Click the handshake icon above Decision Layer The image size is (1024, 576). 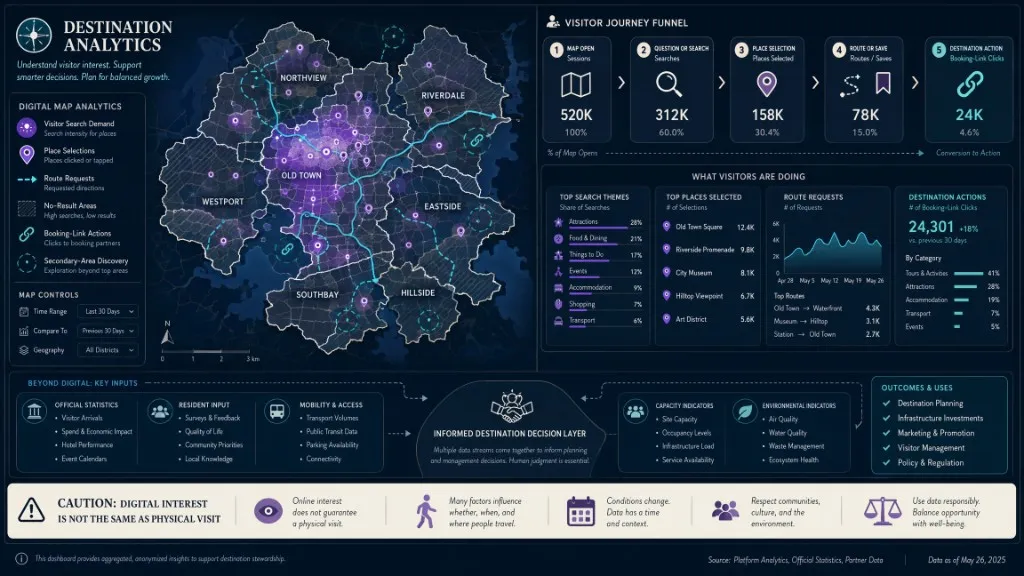pyautogui.click(x=511, y=407)
